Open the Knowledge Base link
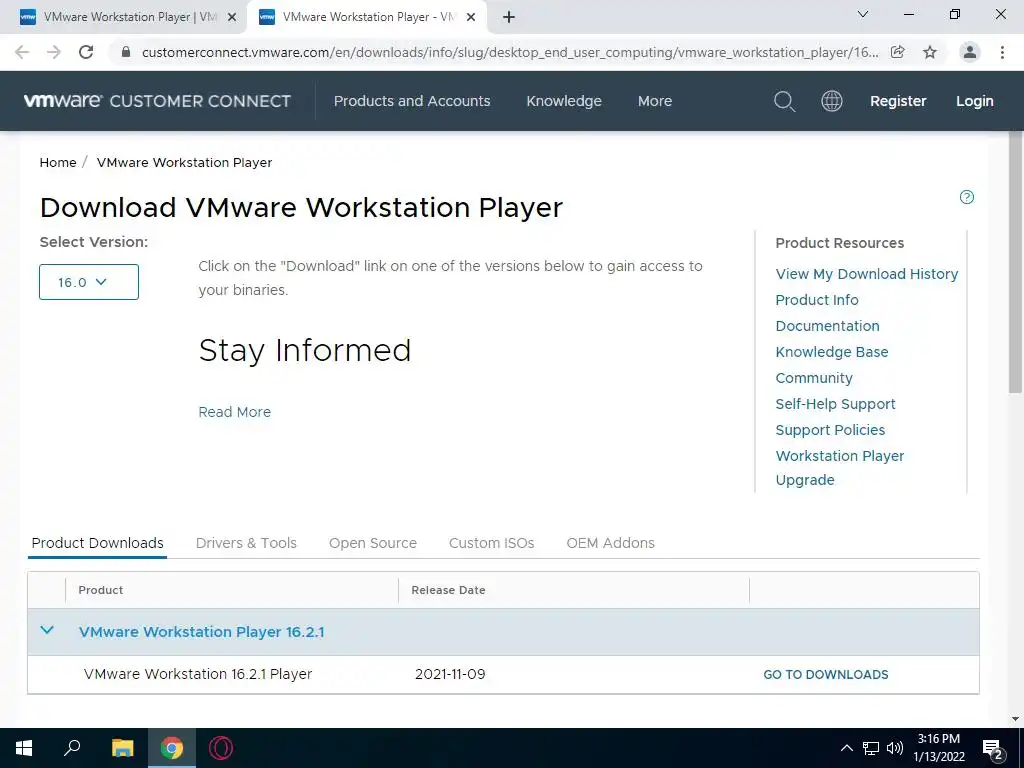The image size is (1024, 768). click(832, 352)
